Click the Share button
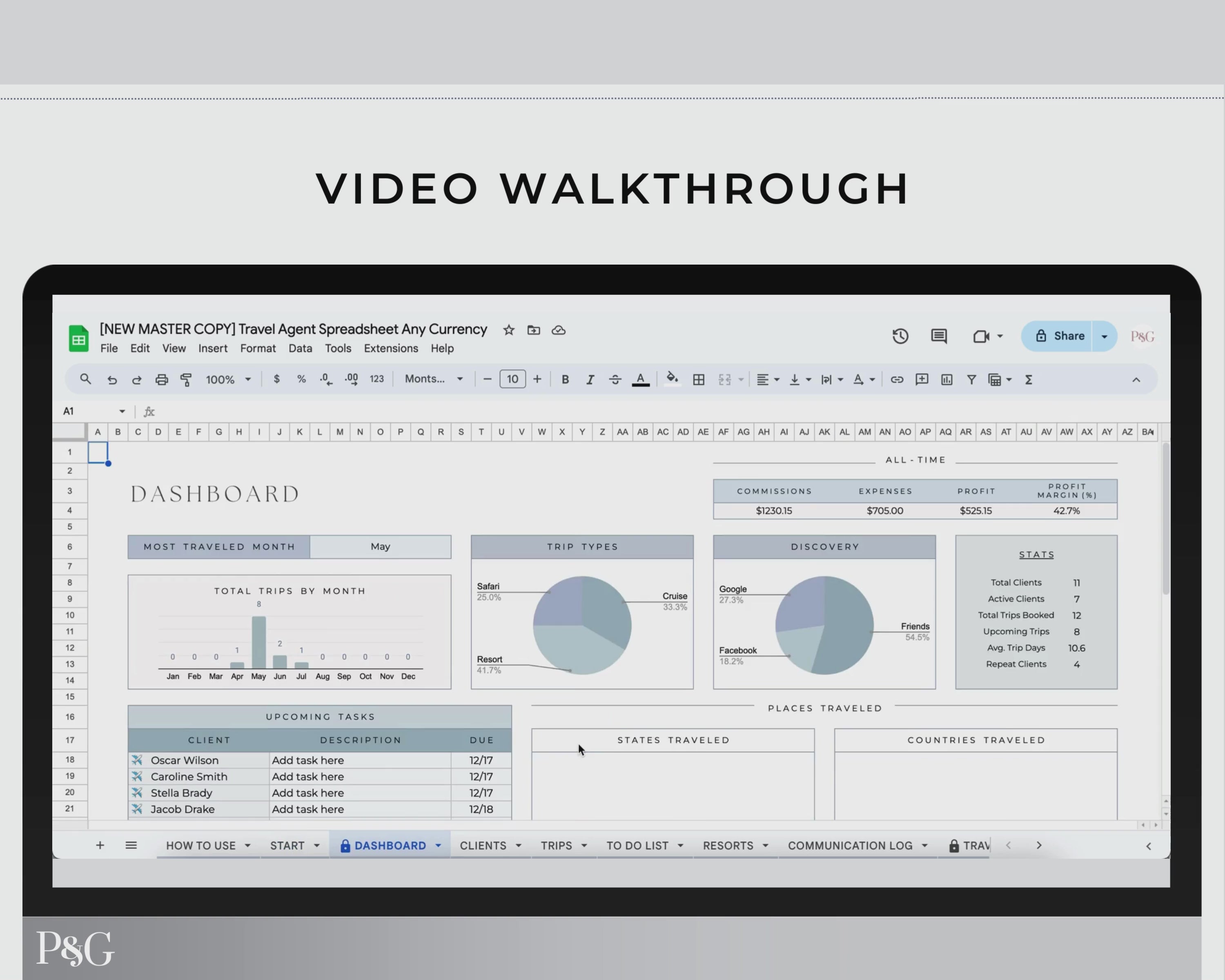1225x980 pixels. coord(1064,335)
